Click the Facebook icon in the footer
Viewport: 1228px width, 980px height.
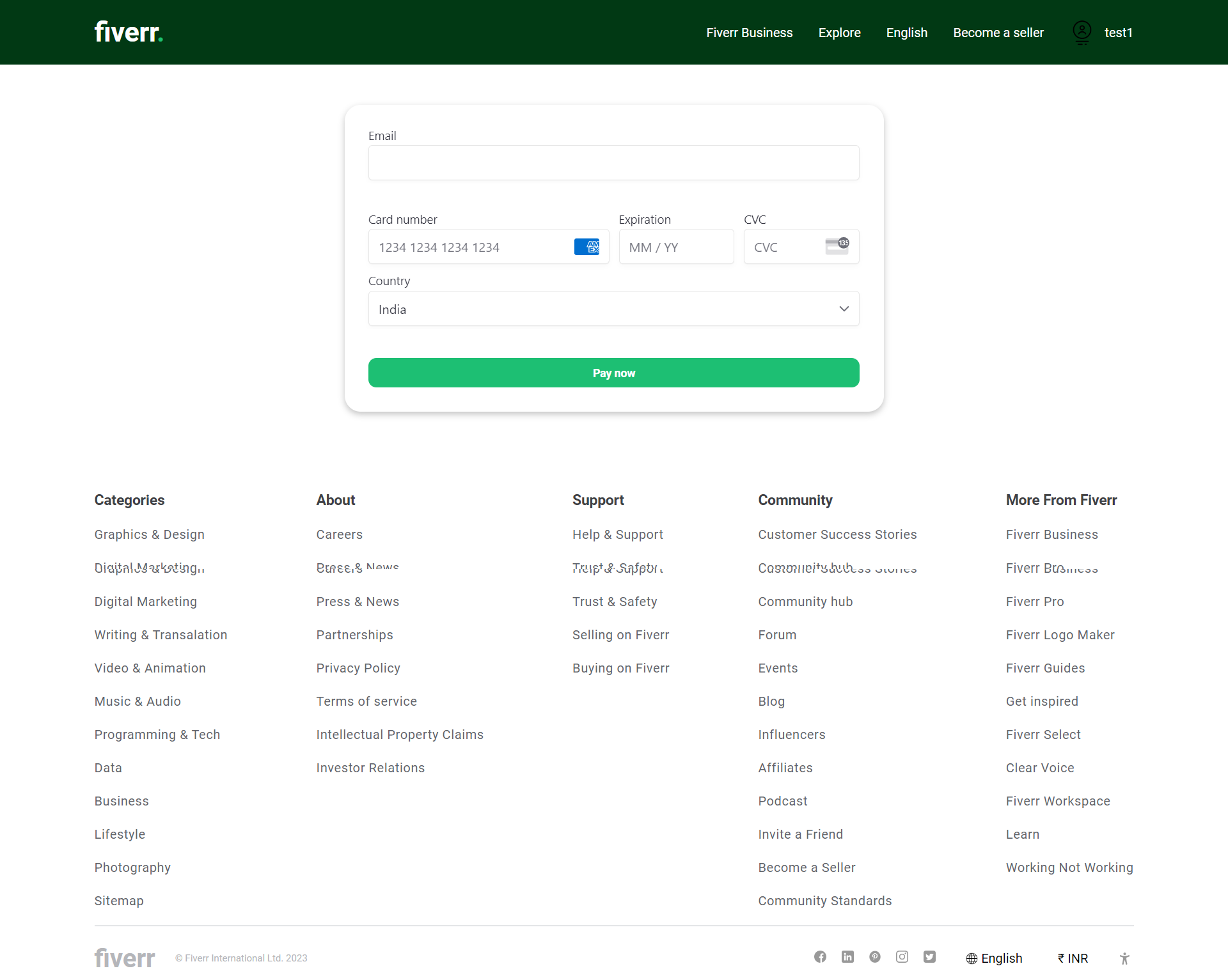pos(821,957)
